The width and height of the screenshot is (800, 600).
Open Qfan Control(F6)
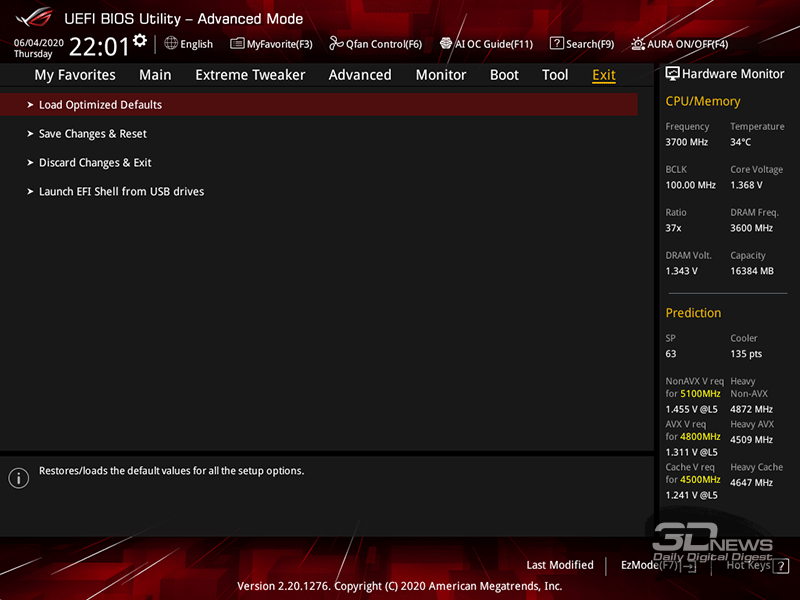click(x=384, y=44)
